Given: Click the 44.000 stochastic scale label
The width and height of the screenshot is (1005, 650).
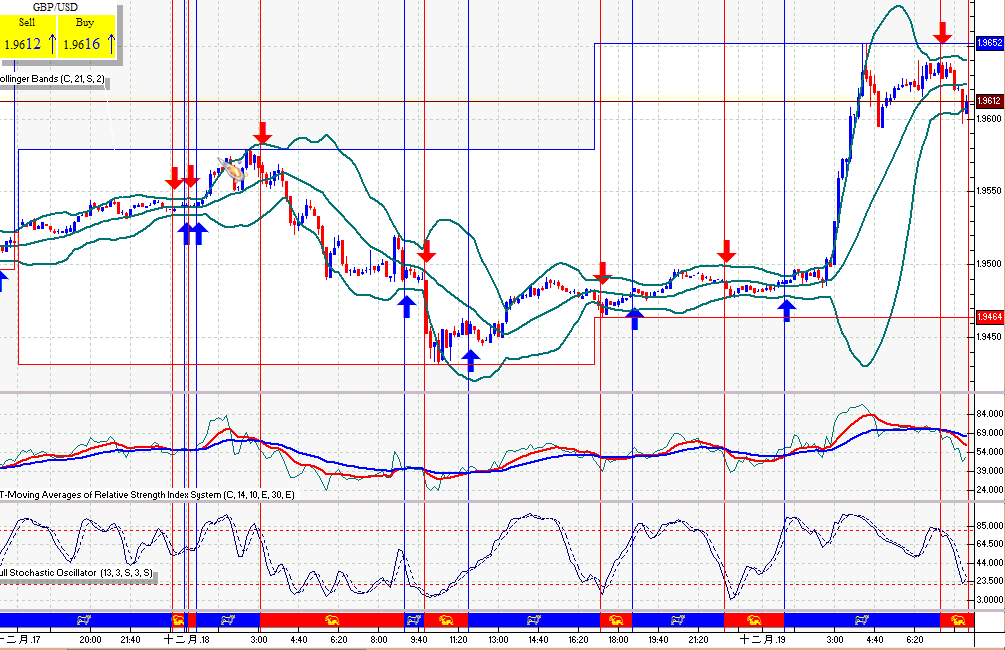Looking at the screenshot, I should click(990, 563).
